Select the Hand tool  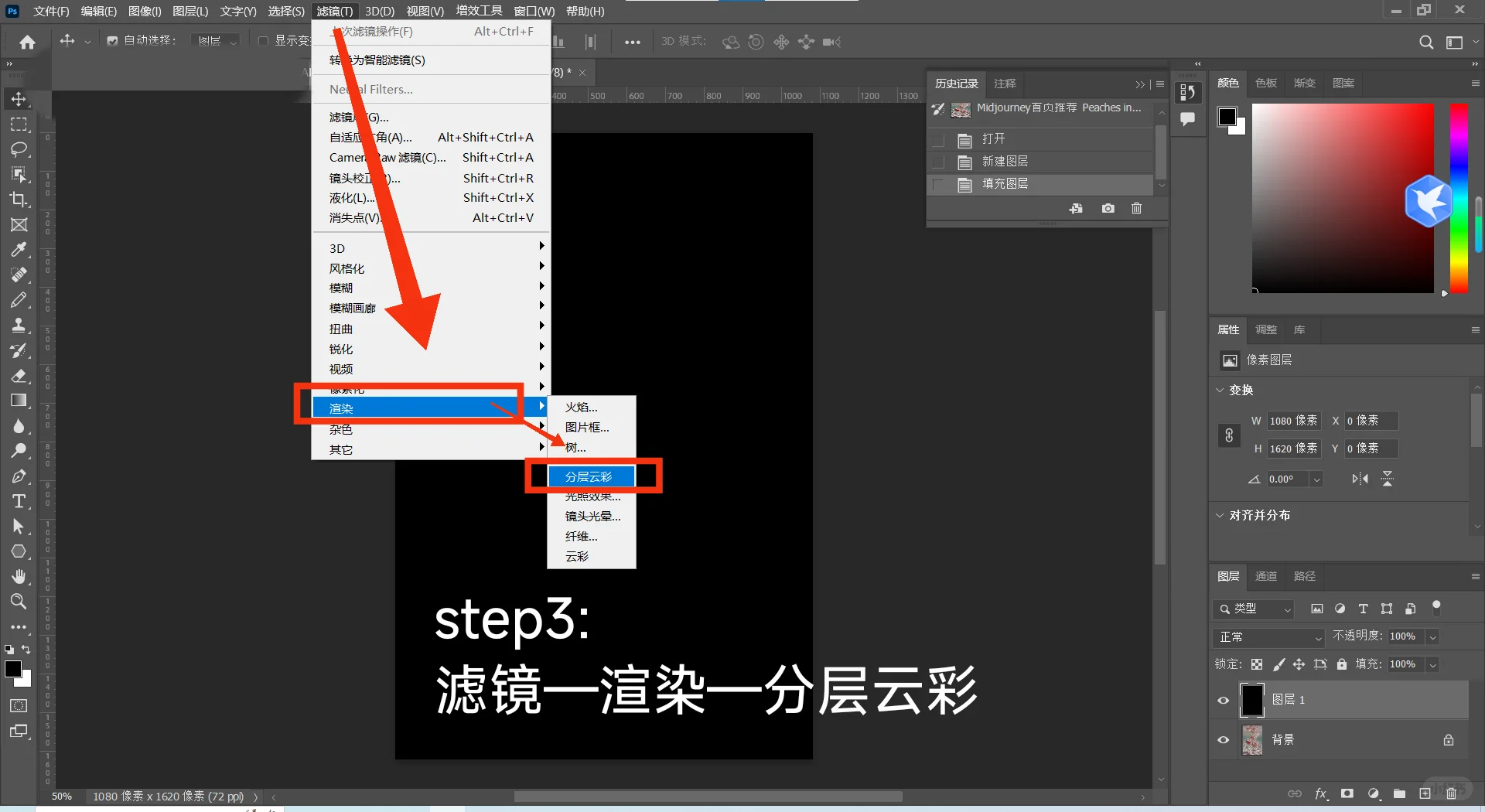coord(19,577)
